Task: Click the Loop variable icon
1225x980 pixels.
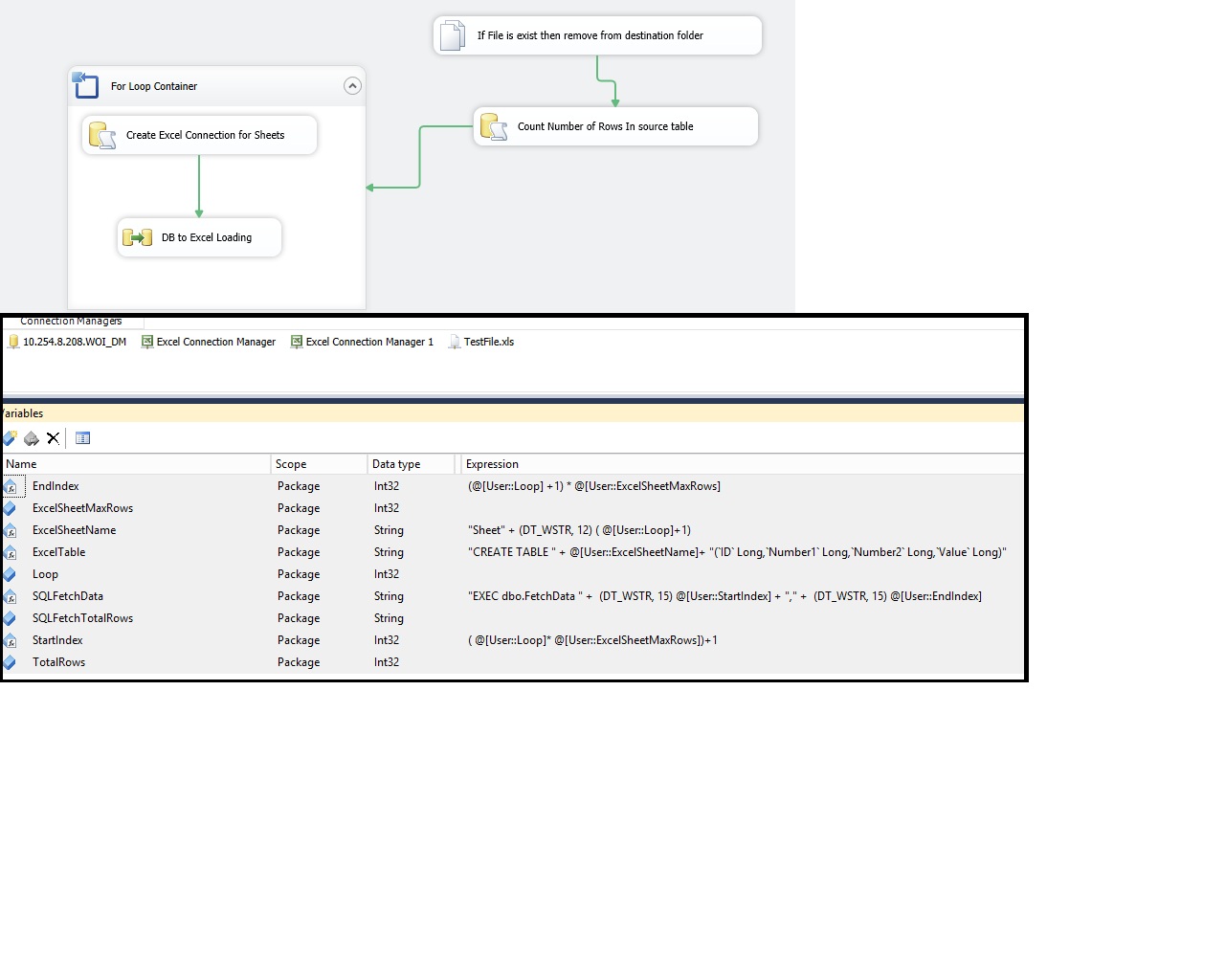Action: pyautogui.click(x=10, y=574)
